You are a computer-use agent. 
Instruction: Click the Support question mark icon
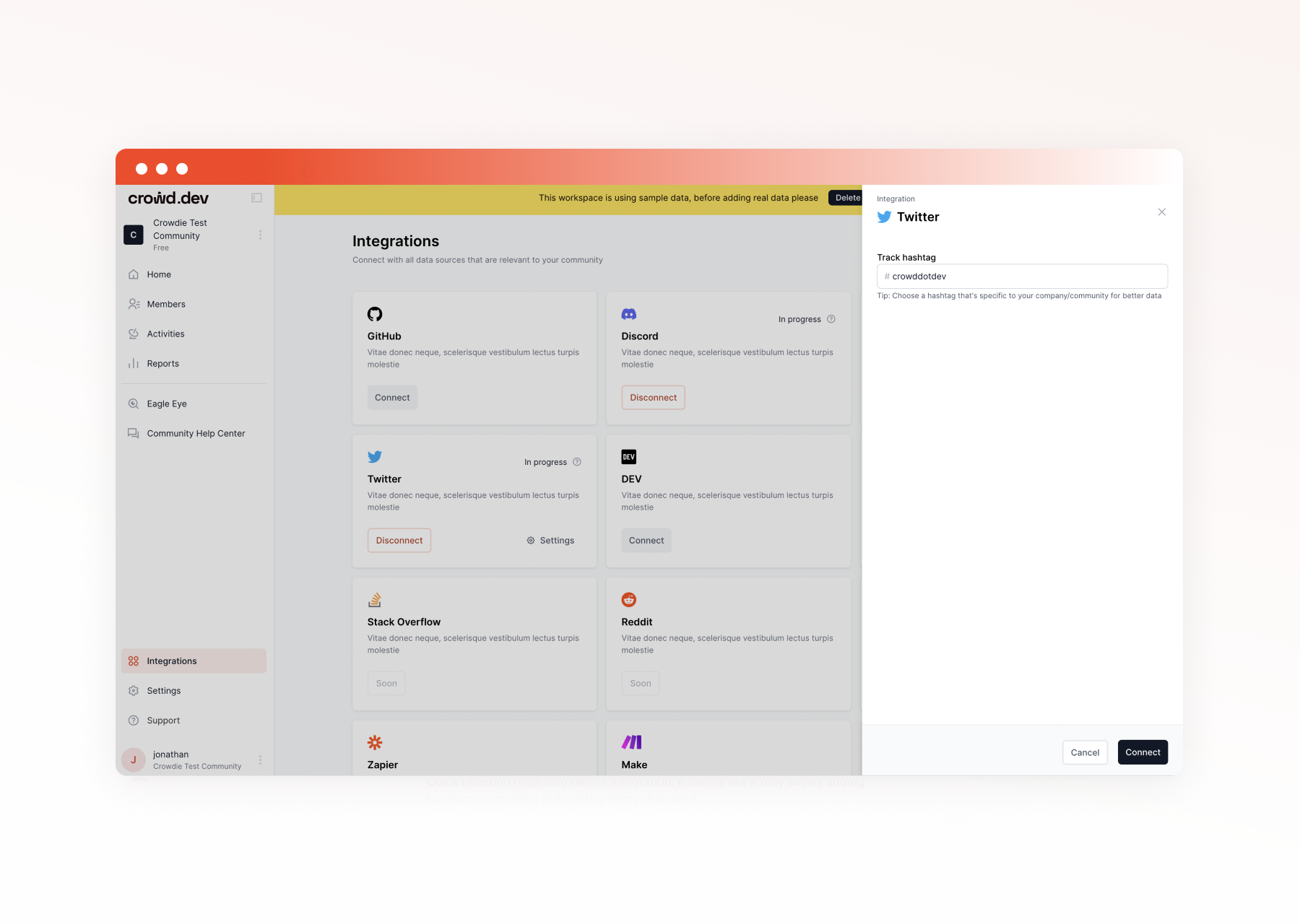click(x=134, y=720)
